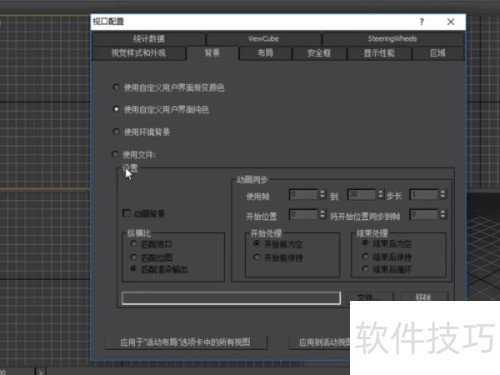Adjust the 使用帧 start value spinner
Image resolution: width=500 pixels, height=375 pixels.
[x=322, y=194]
